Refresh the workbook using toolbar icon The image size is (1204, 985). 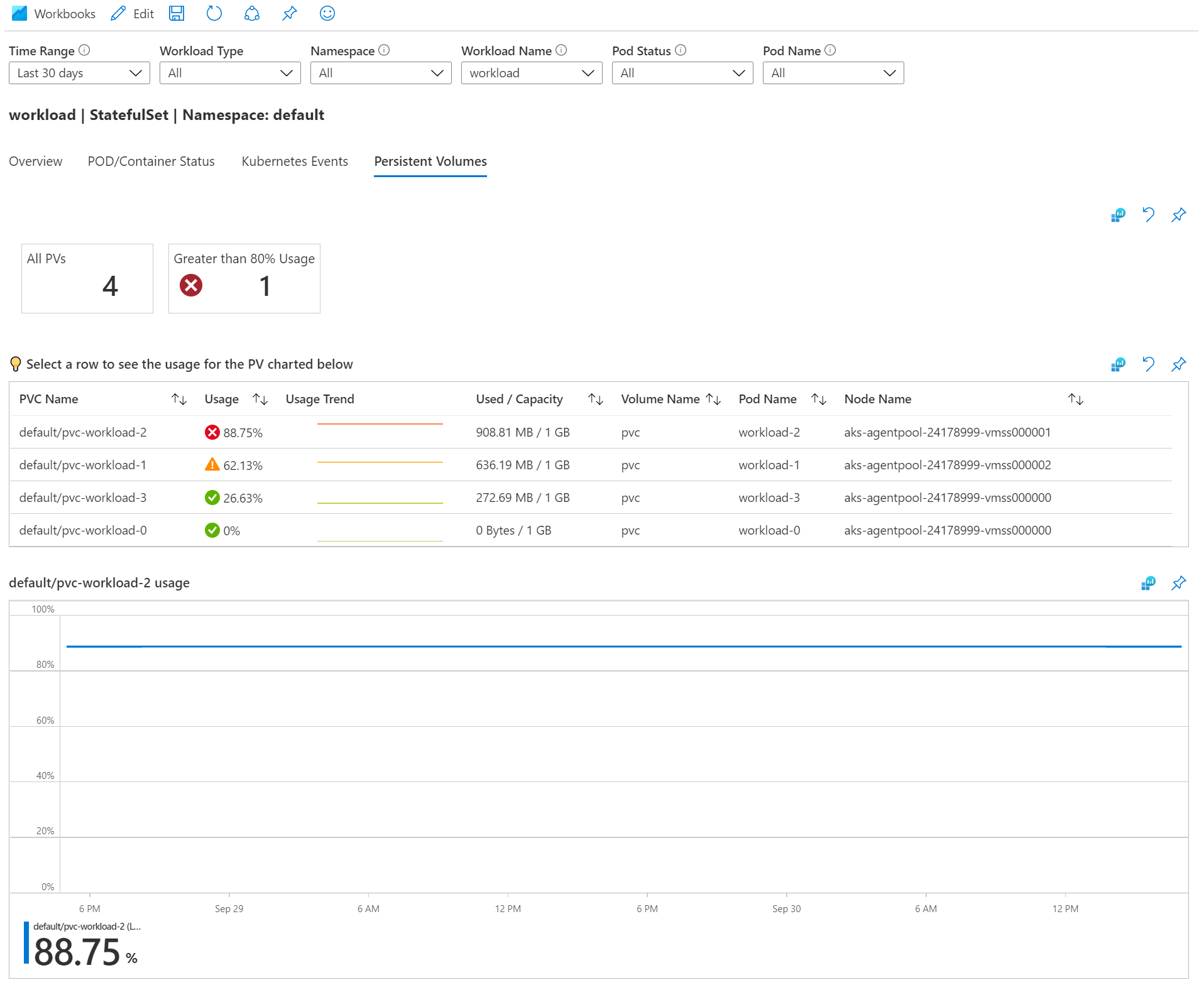click(214, 13)
